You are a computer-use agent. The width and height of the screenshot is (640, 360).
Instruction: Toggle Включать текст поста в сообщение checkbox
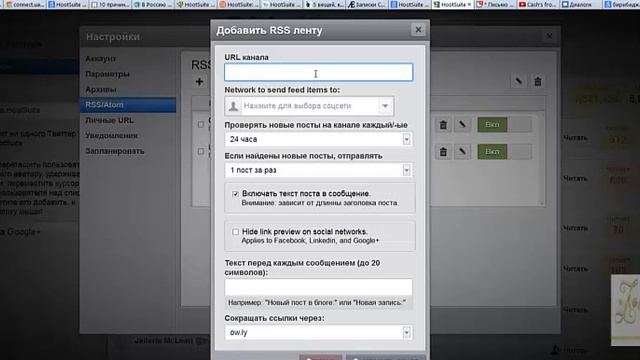[x=236, y=194]
